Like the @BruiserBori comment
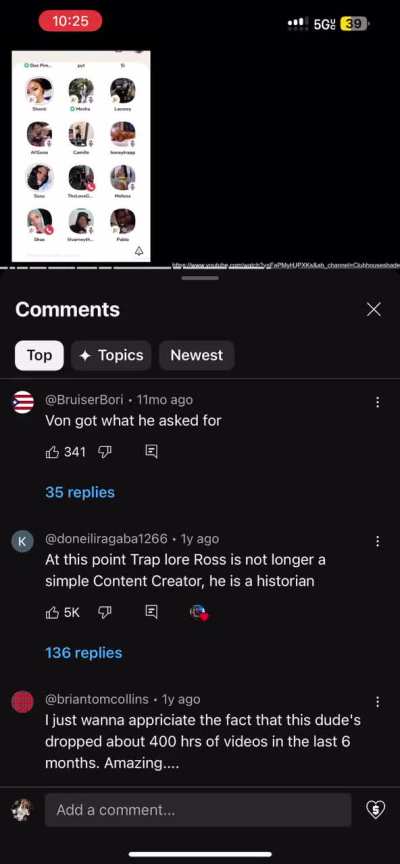400x864 pixels. (x=53, y=452)
